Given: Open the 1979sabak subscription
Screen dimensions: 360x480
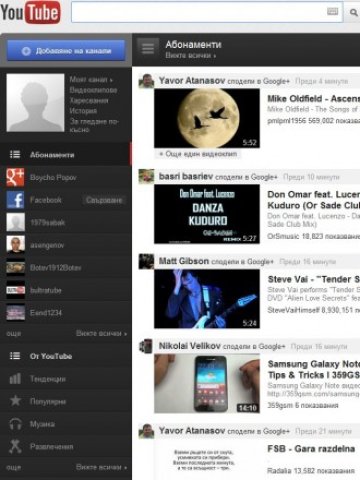Looking at the screenshot, I should [47, 223].
